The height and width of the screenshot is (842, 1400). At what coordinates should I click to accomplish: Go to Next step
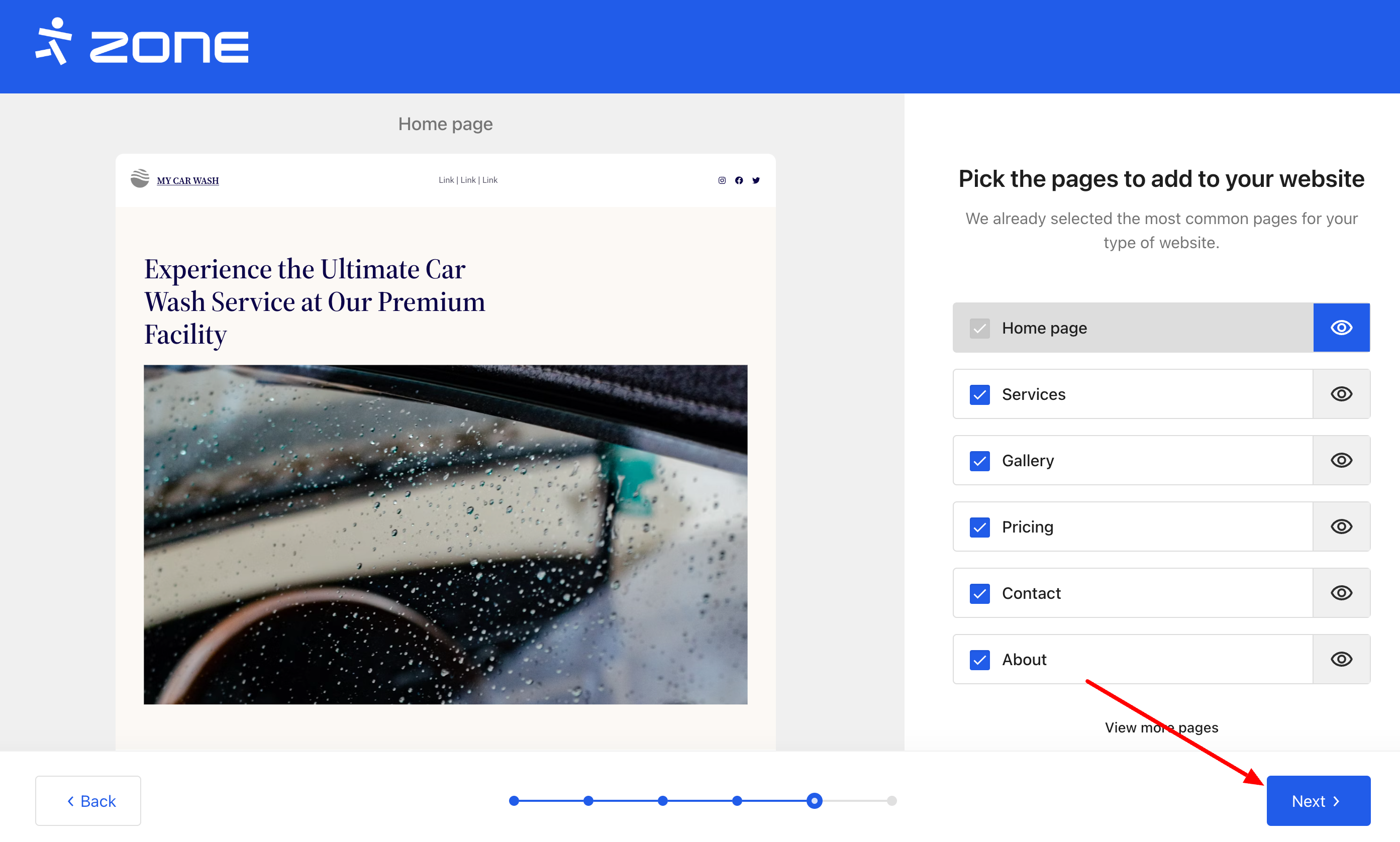[x=1318, y=801]
